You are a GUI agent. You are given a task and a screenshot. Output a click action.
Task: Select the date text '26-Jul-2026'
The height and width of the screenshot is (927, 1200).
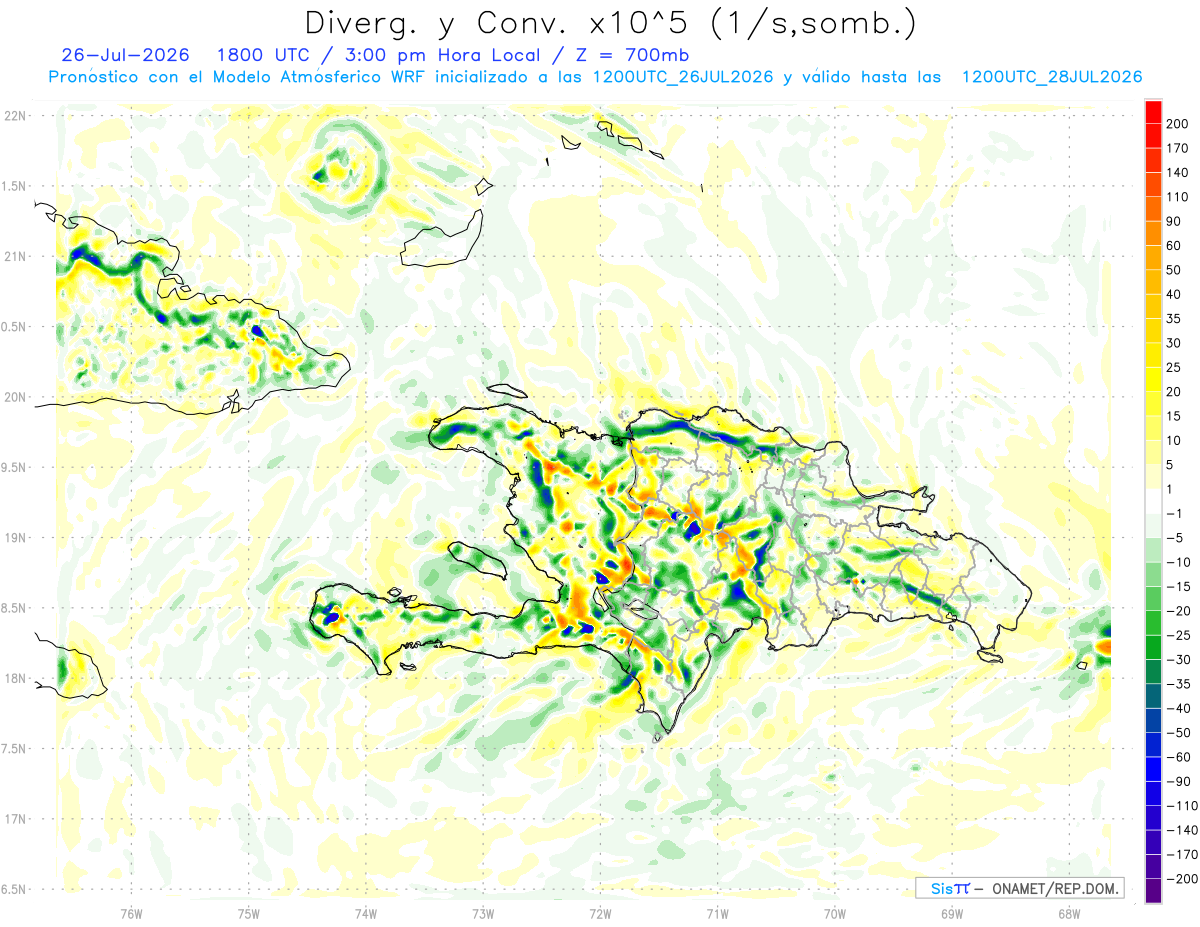pos(125,54)
